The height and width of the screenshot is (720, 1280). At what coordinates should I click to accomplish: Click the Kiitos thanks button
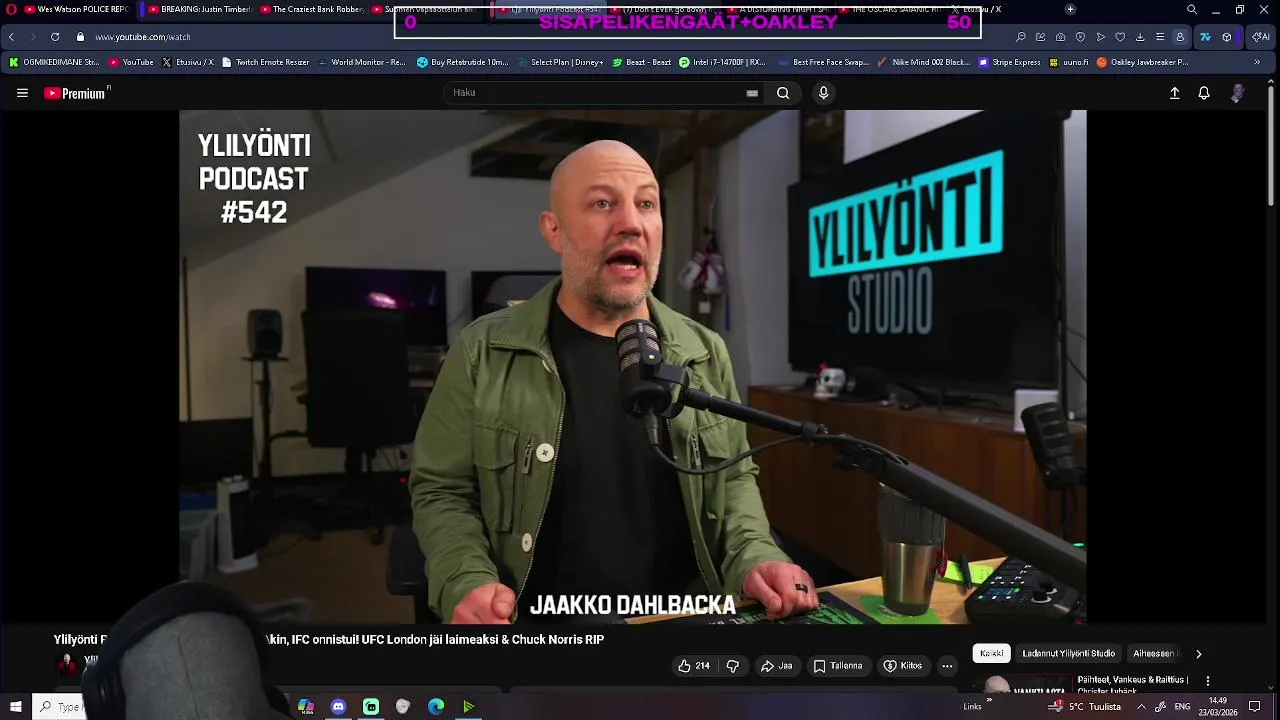[903, 666]
